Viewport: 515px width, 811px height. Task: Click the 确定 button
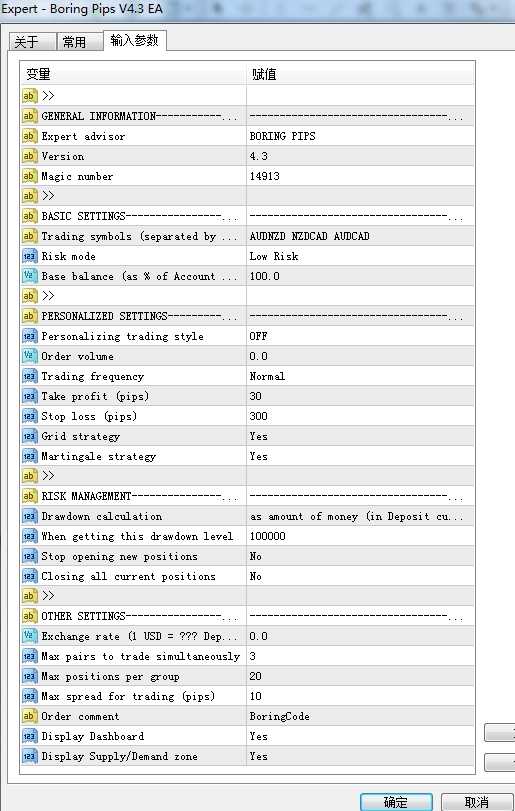[x=396, y=802]
